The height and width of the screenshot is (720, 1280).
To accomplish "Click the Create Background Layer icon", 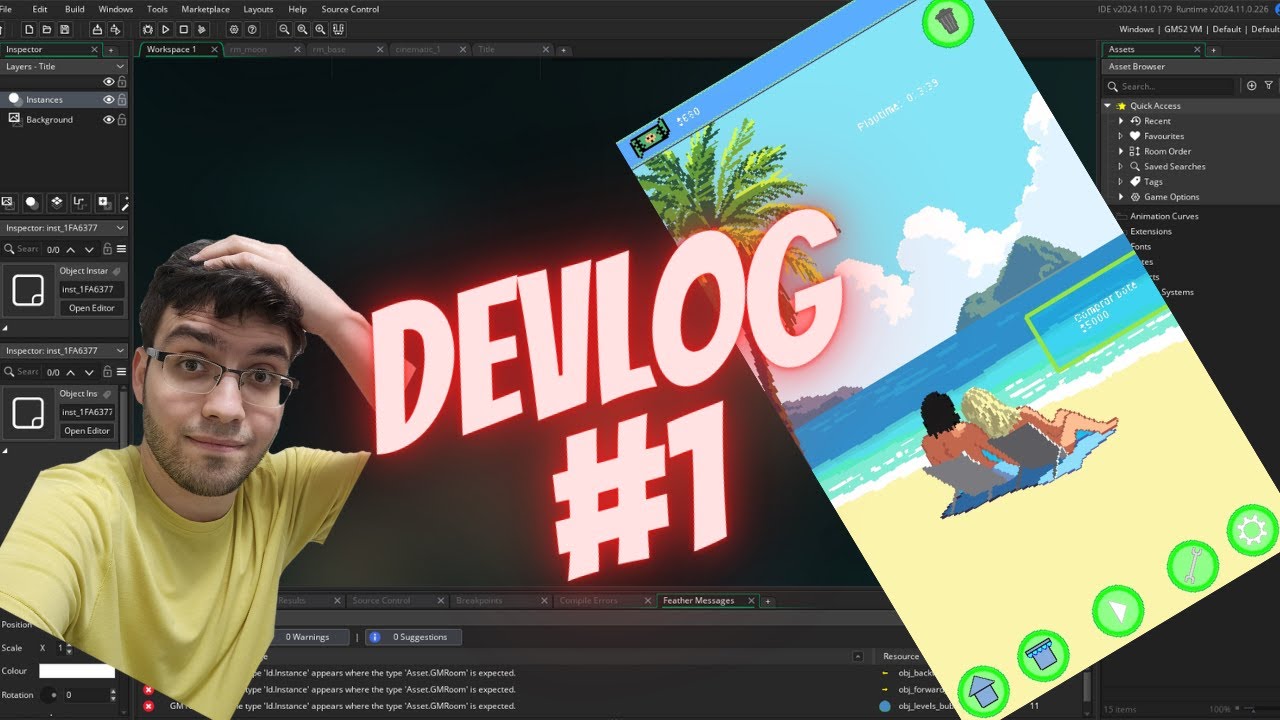I will coord(8,202).
